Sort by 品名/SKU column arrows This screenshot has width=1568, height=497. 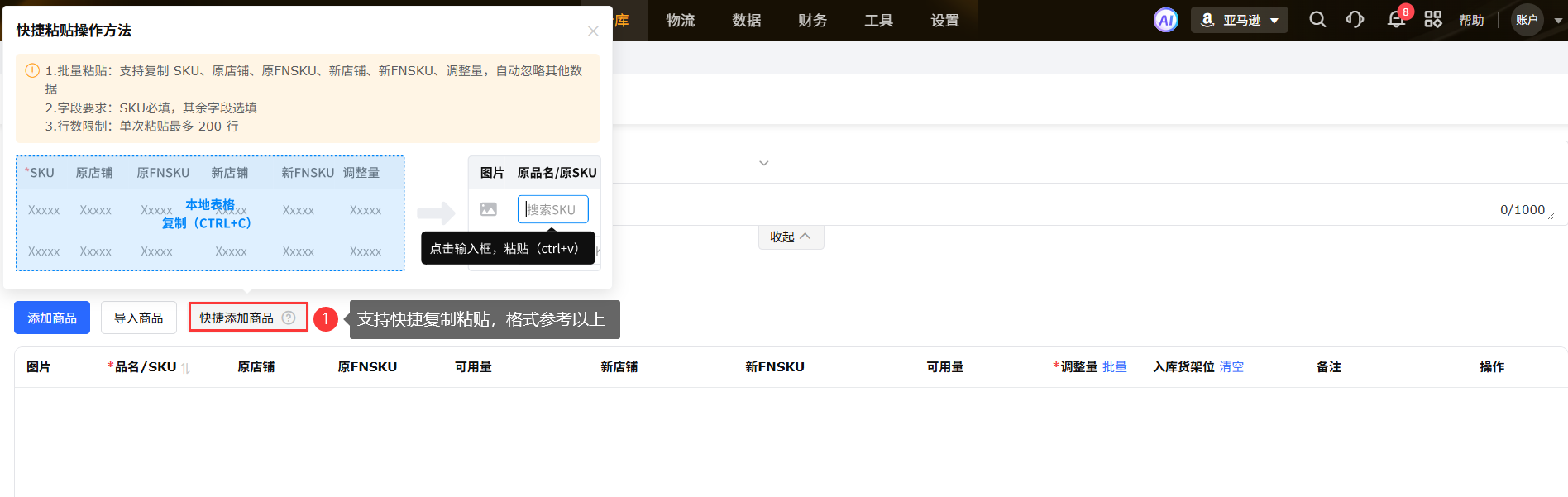[186, 368]
